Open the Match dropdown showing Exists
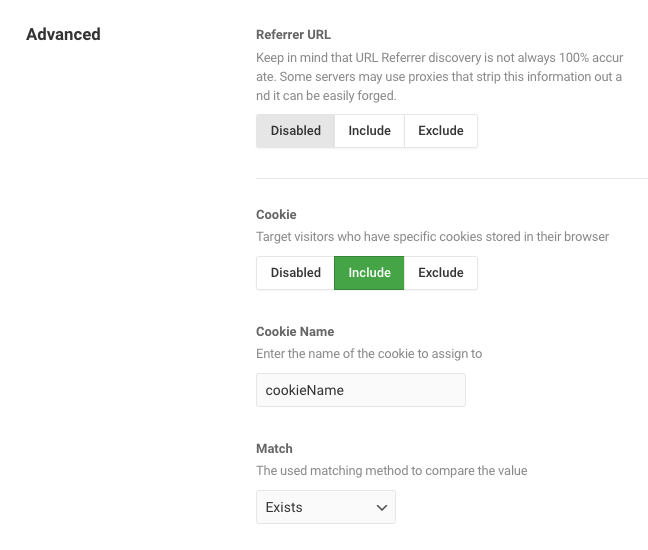 point(326,507)
